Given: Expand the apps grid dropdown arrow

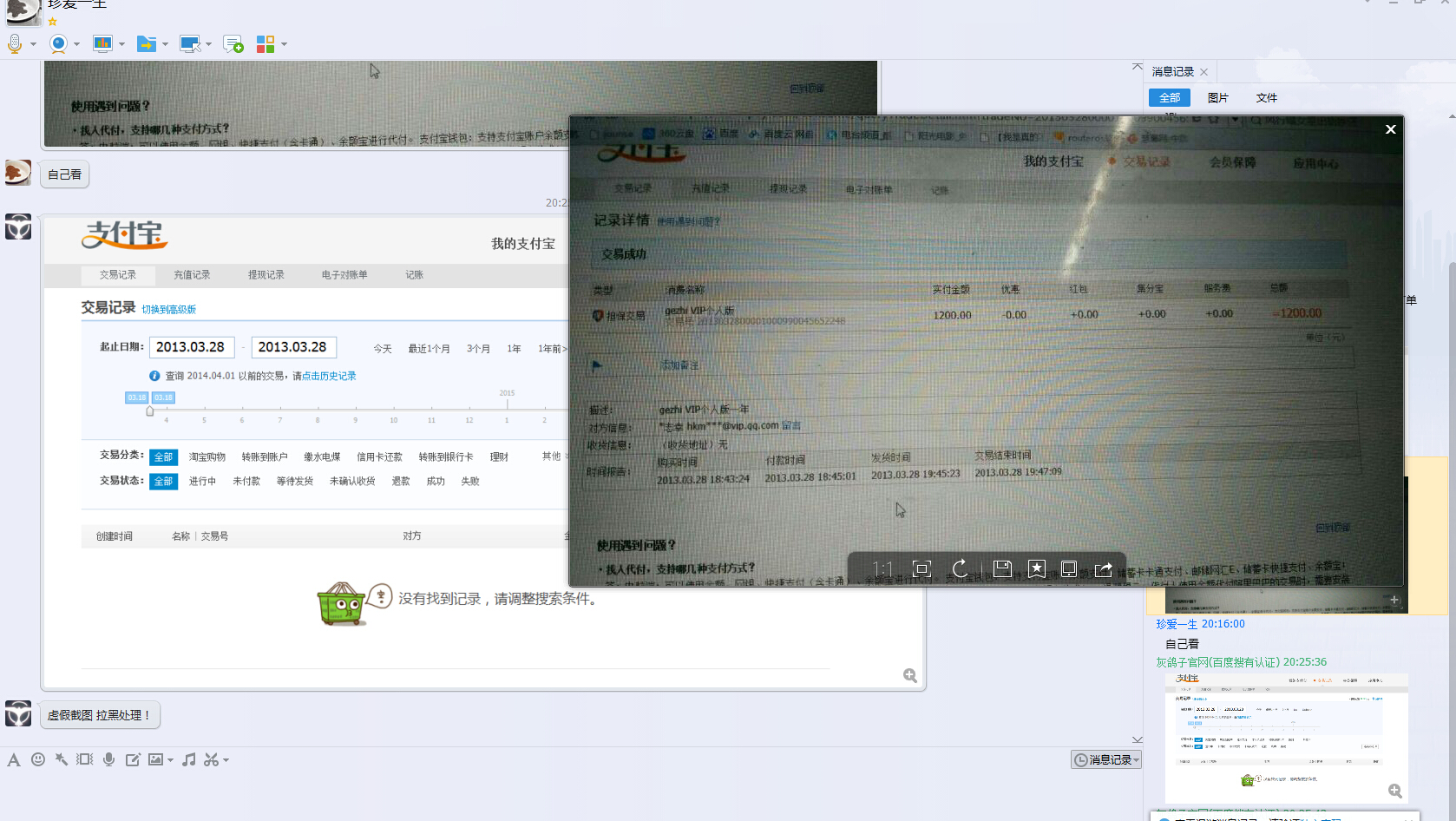Looking at the screenshot, I should [x=284, y=44].
